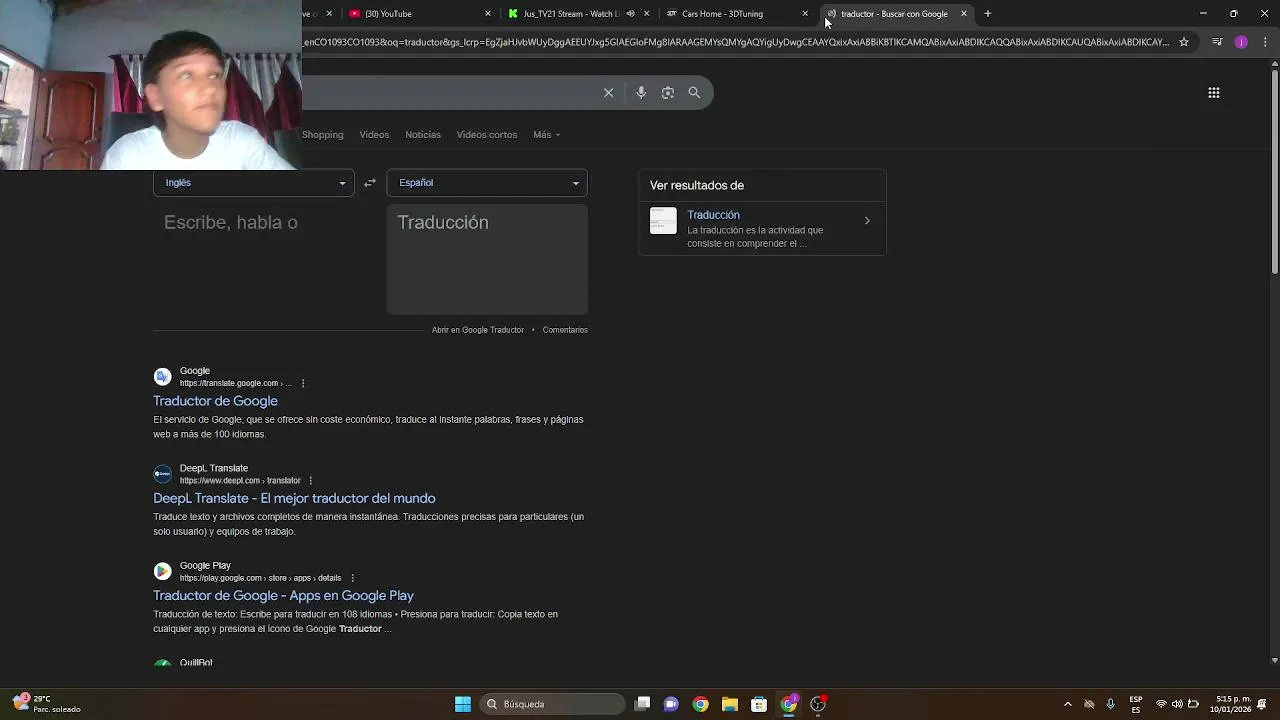
Task: Switch to the Shopping results tab
Action: [x=322, y=134]
